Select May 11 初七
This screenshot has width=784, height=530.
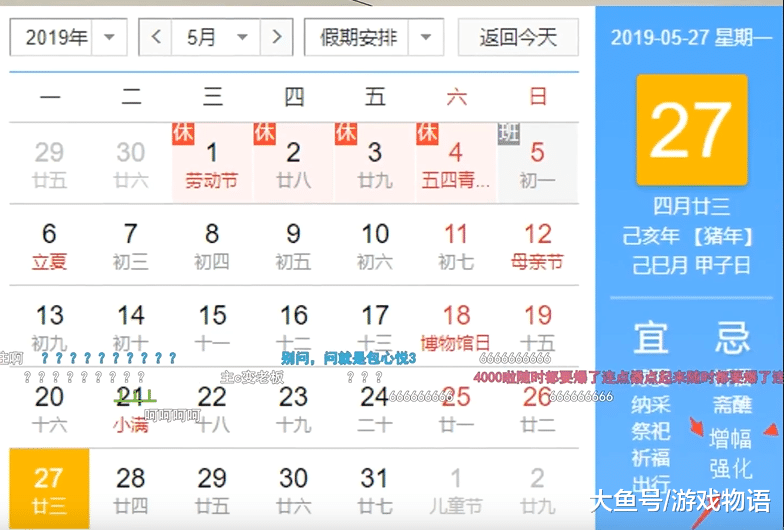click(x=456, y=245)
